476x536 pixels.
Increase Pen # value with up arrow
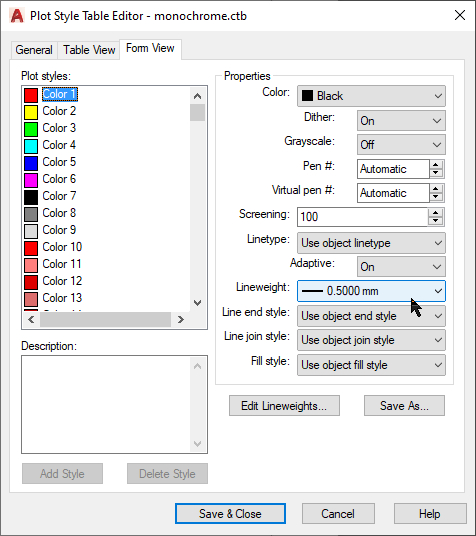(435, 165)
